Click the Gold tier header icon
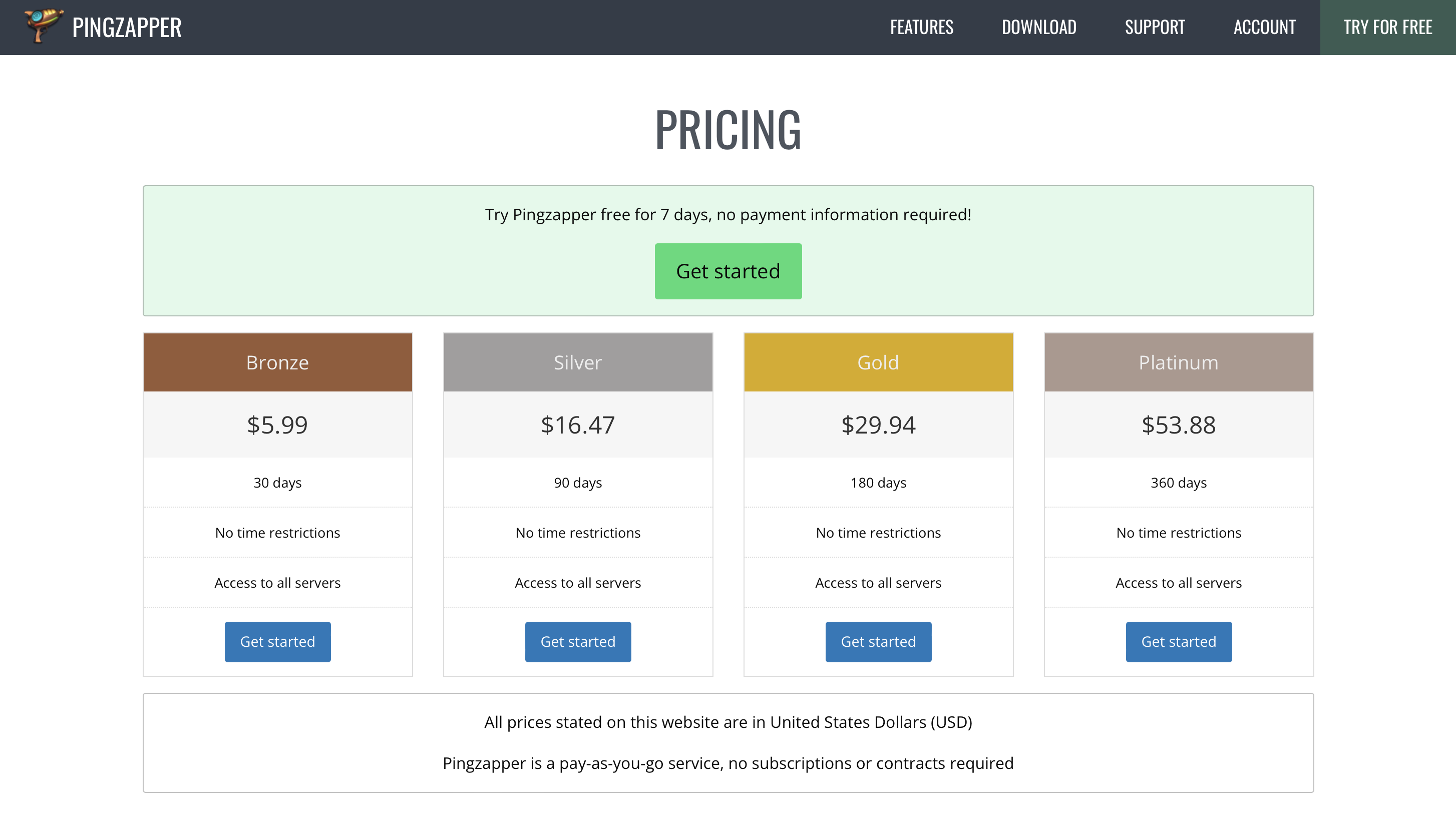This screenshot has width=1456, height=839. [878, 362]
